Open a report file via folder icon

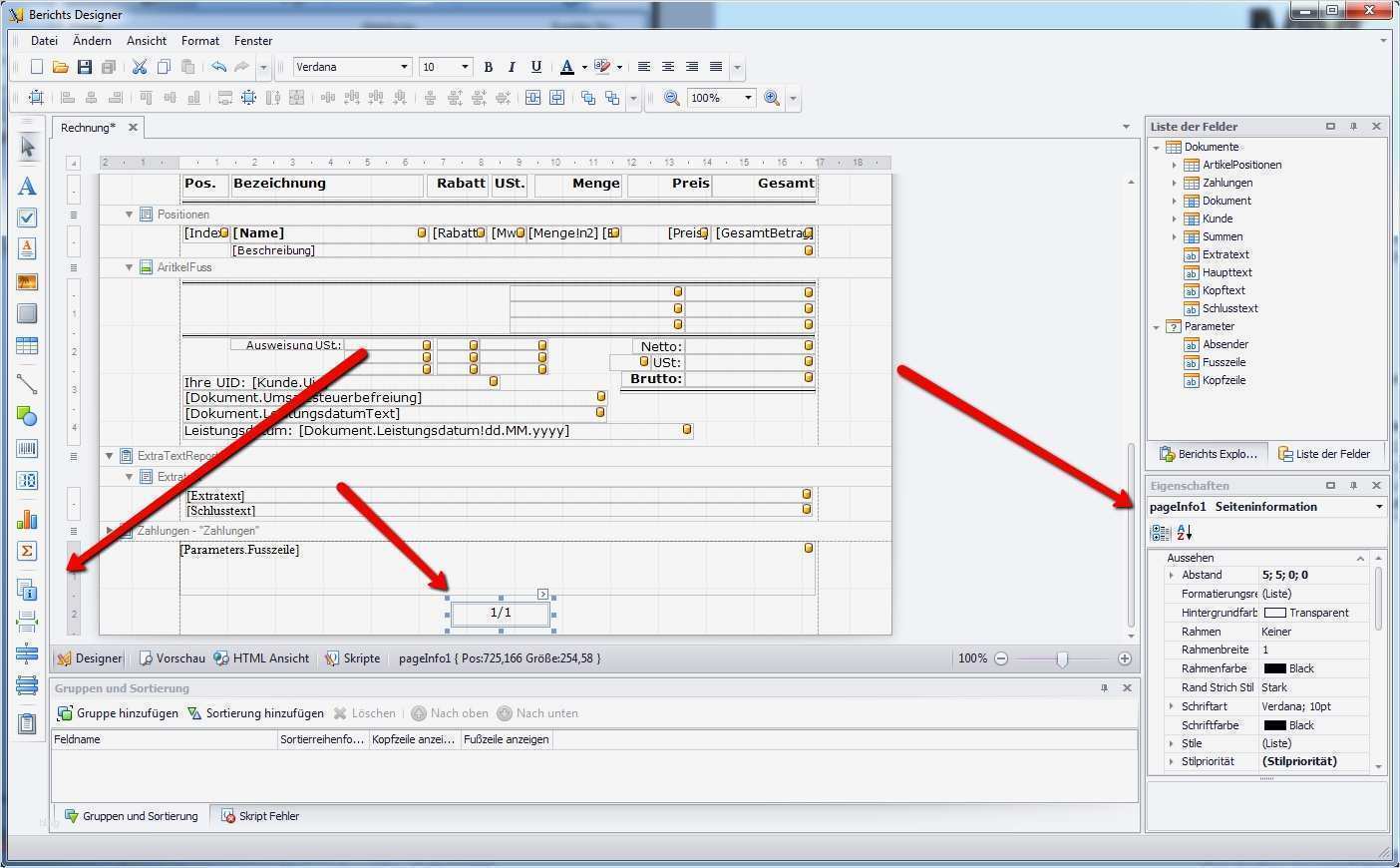click(x=61, y=67)
